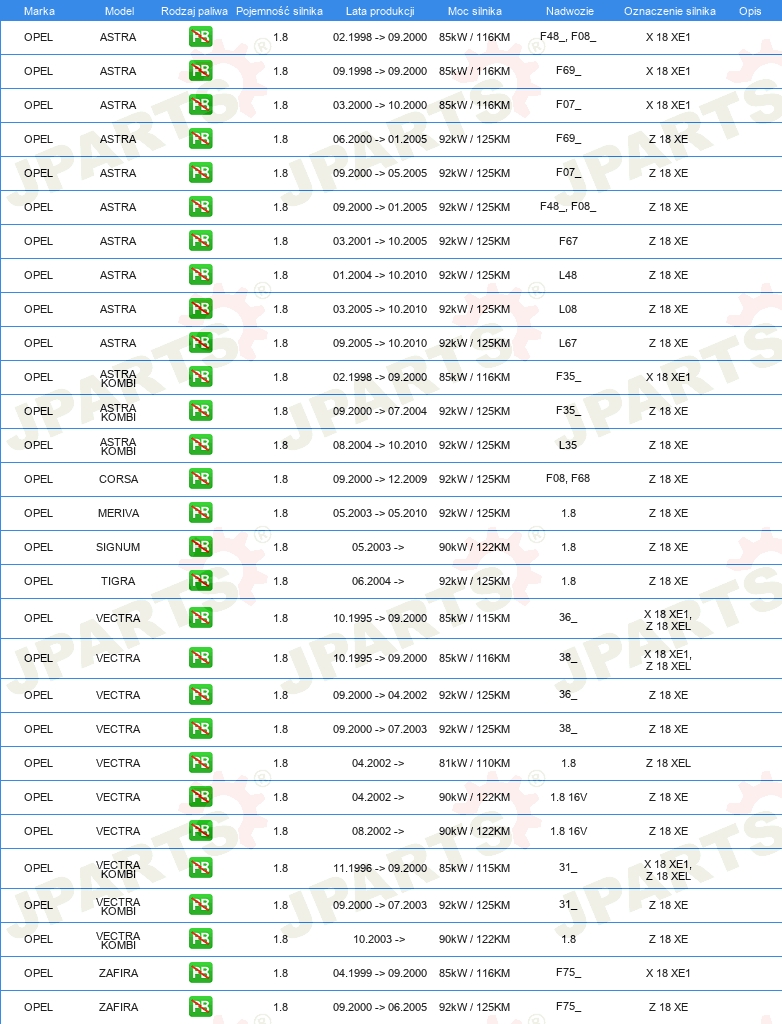The height and width of the screenshot is (1024, 782).
Task: Click the '01.2004 -> 10.2010' production date
Action: (x=380, y=275)
